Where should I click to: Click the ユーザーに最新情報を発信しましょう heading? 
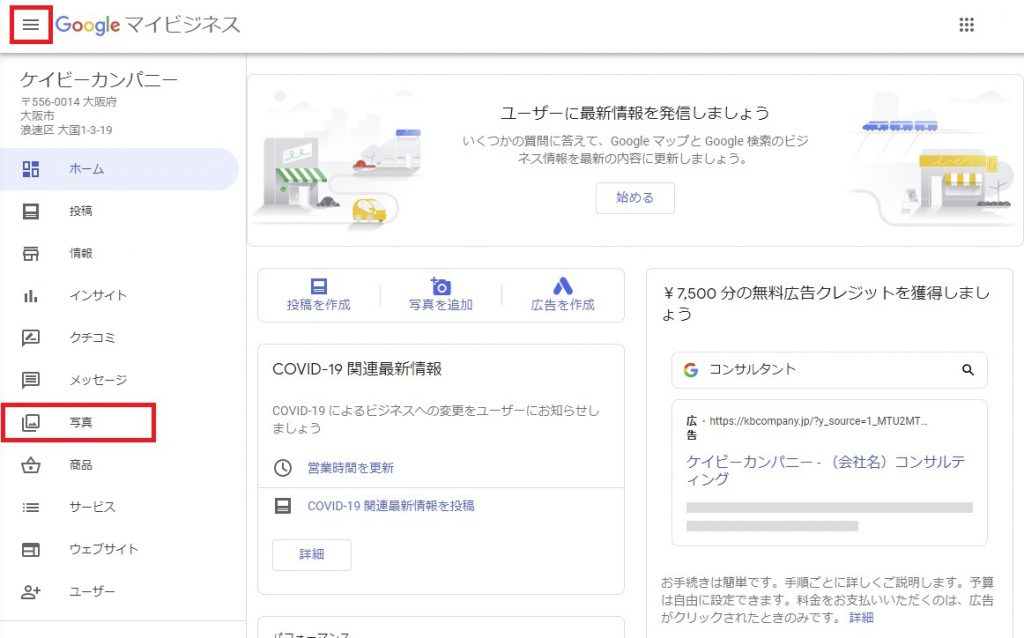tap(635, 113)
